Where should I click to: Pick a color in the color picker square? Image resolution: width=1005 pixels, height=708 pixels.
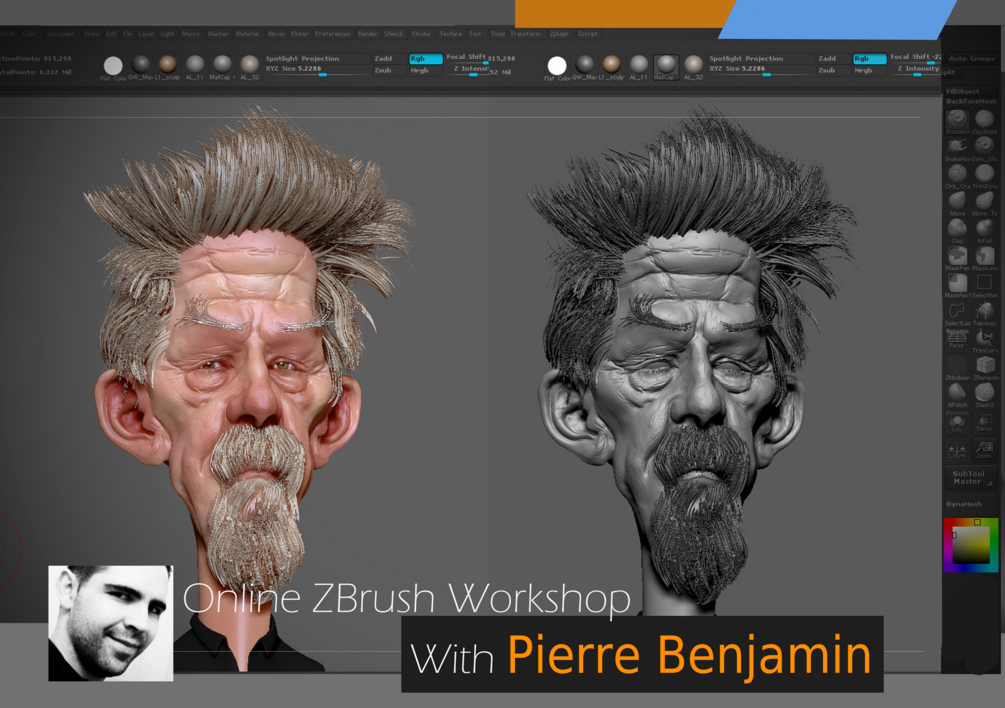(970, 545)
